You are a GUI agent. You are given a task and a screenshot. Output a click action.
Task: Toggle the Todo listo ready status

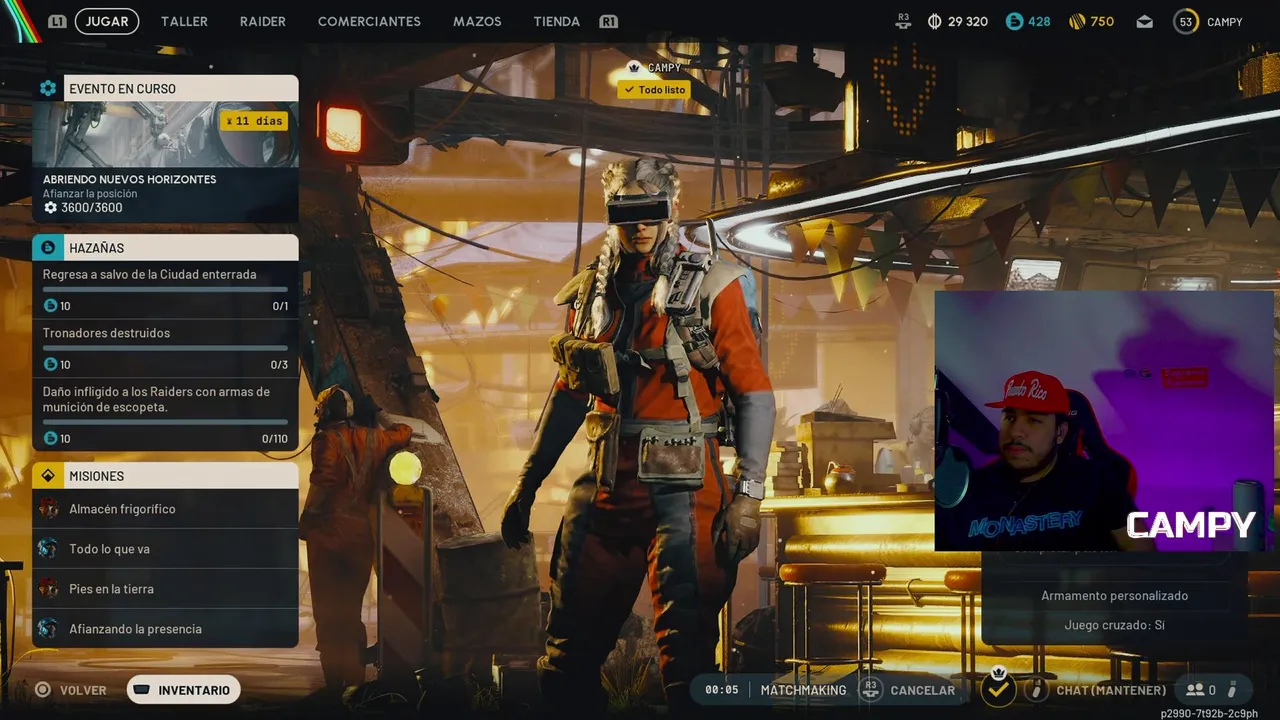654,90
